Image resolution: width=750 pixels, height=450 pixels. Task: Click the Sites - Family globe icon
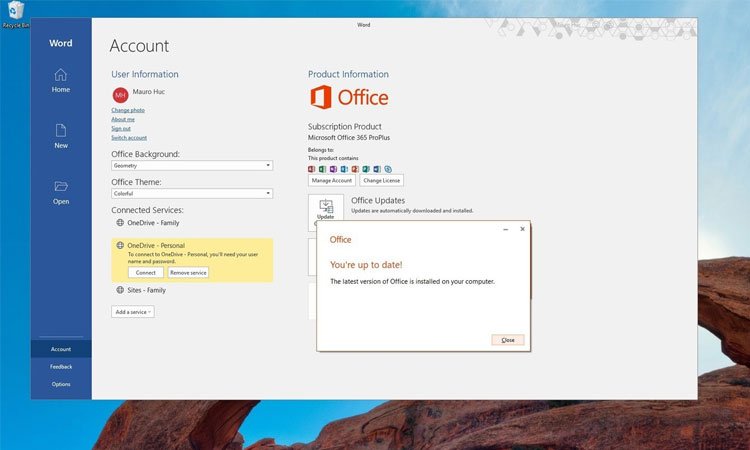120,290
